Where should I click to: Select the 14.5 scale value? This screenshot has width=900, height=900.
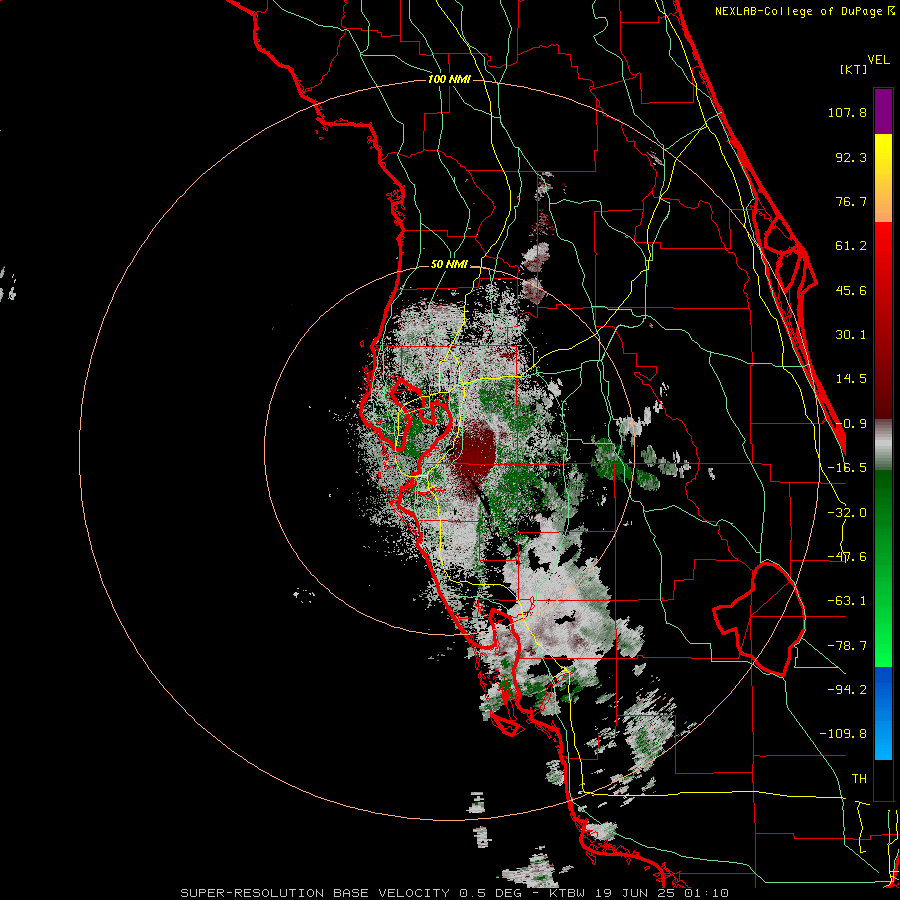851,379
